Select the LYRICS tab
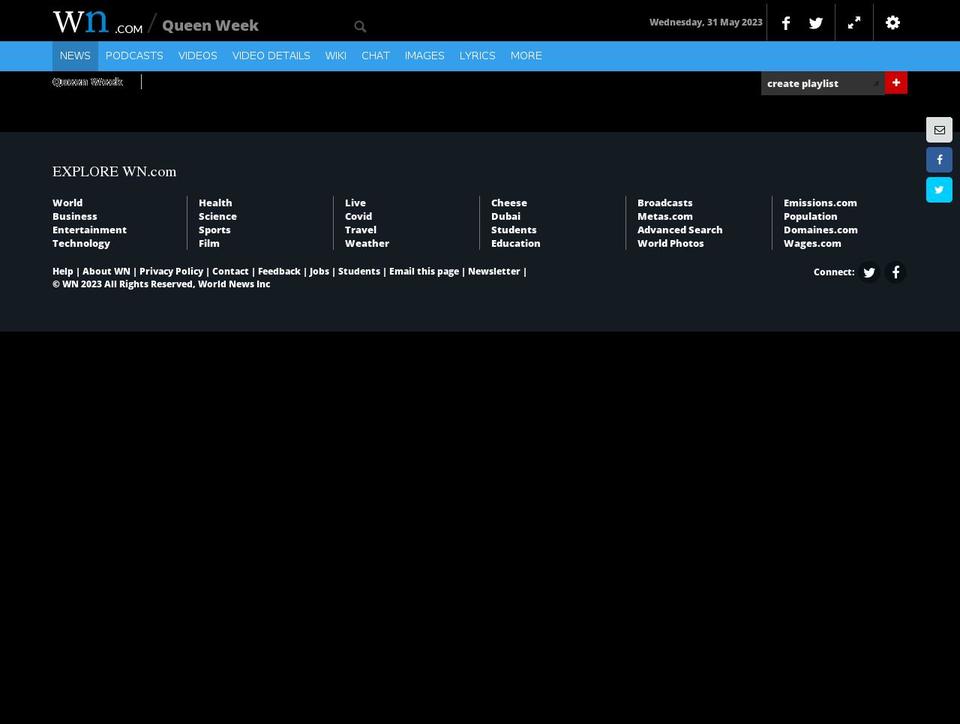Screen dimensions: 960x724 click(x=477, y=56)
